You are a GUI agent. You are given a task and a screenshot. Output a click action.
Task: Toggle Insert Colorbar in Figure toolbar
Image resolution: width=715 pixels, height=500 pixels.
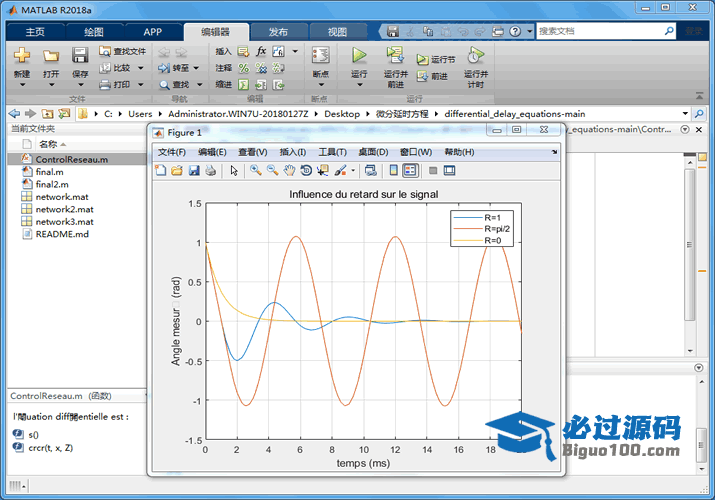coord(394,170)
